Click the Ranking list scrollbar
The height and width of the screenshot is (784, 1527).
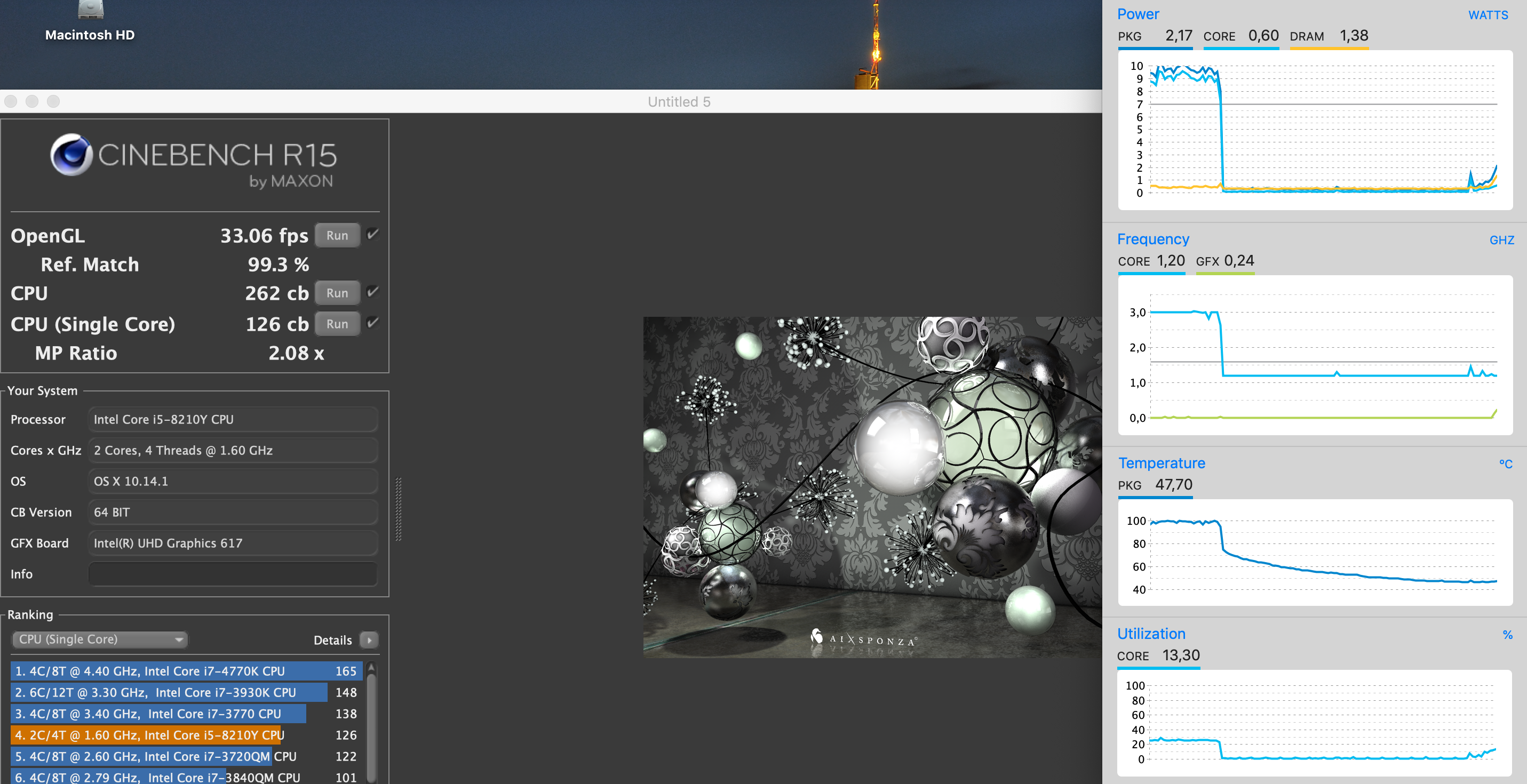[x=372, y=729]
